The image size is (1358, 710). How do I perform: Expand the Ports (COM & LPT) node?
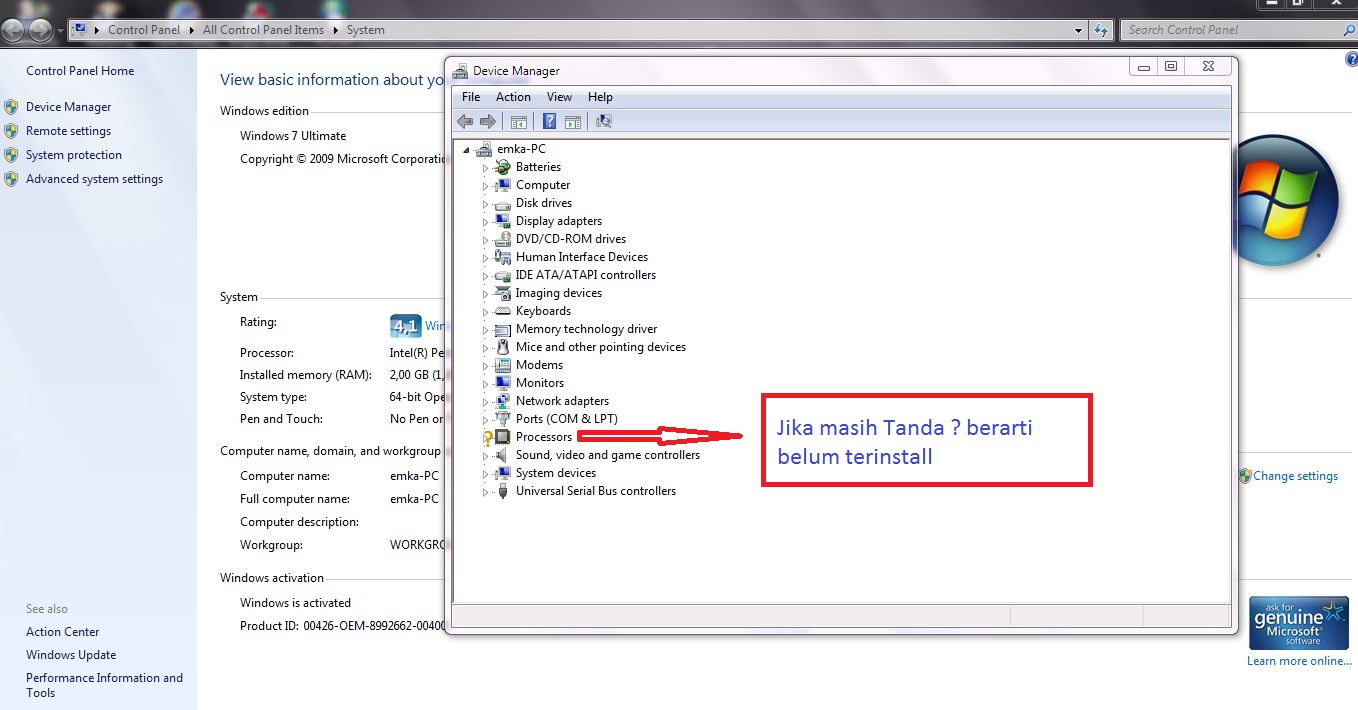(486, 420)
